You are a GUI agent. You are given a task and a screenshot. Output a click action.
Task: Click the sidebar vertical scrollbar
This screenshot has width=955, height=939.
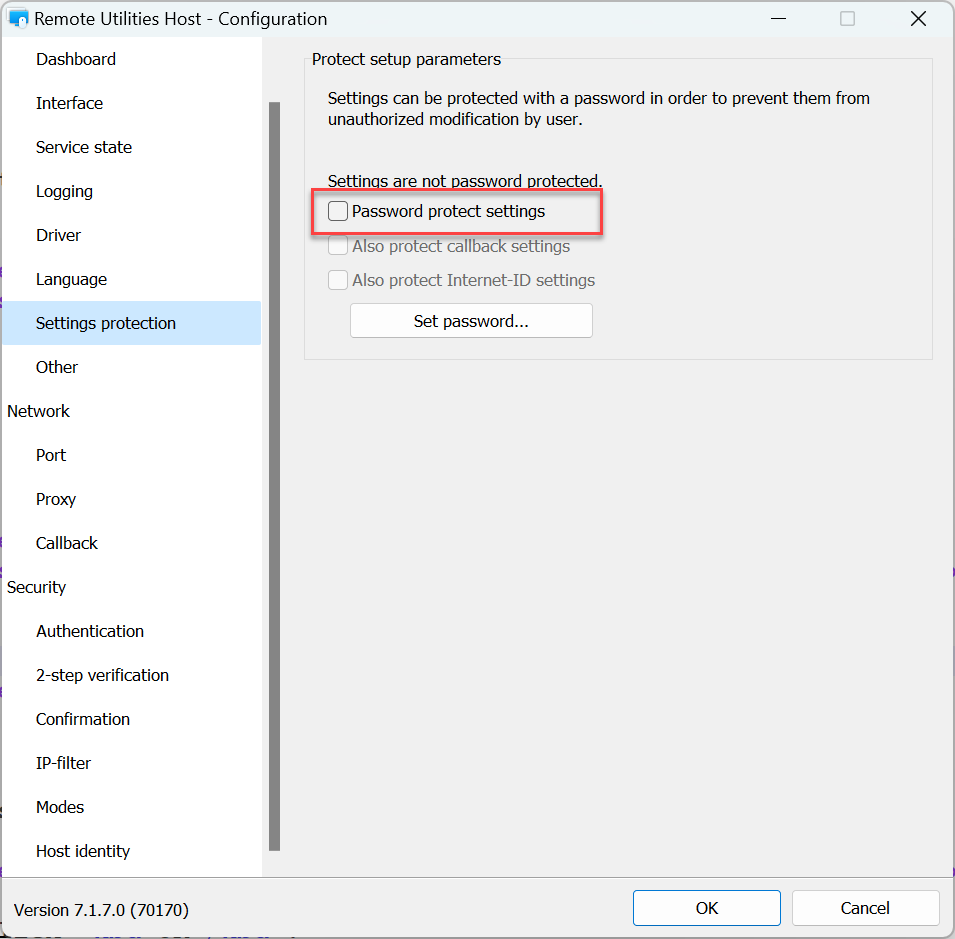(274, 475)
